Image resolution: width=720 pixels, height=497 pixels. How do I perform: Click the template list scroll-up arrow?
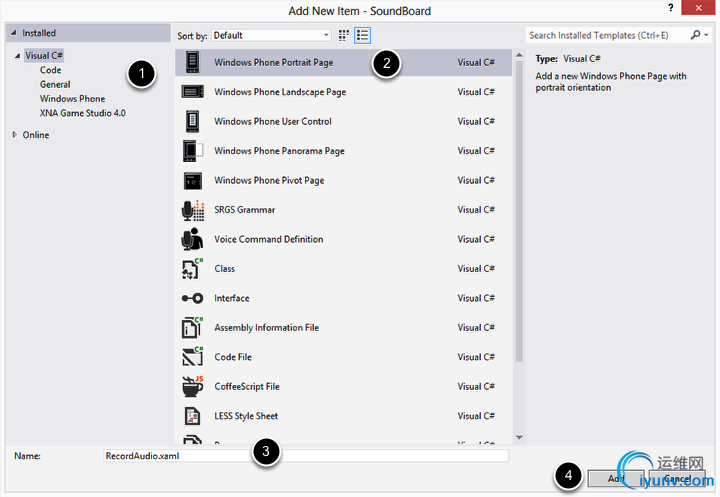click(519, 55)
